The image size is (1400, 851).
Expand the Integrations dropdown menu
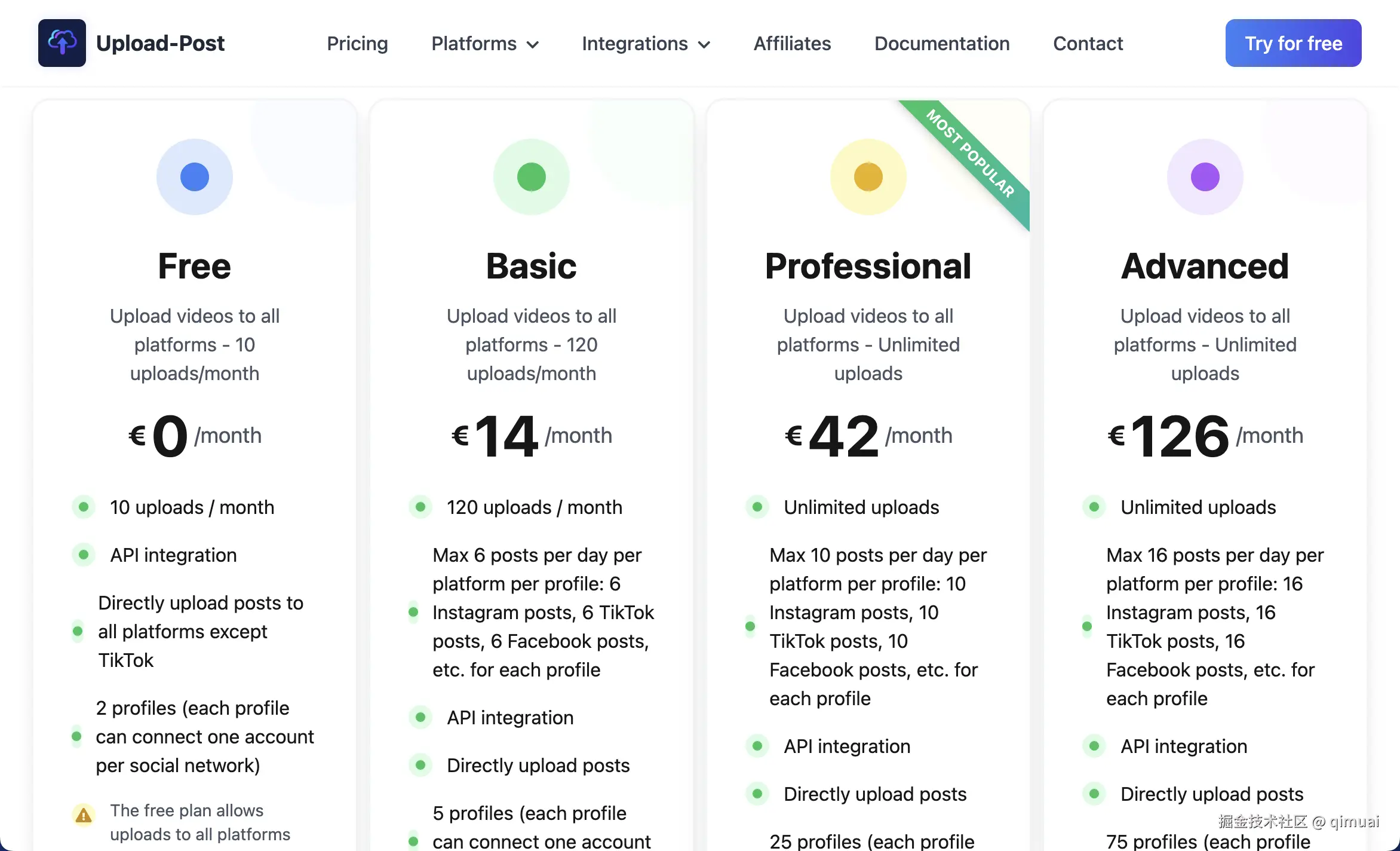646,44
